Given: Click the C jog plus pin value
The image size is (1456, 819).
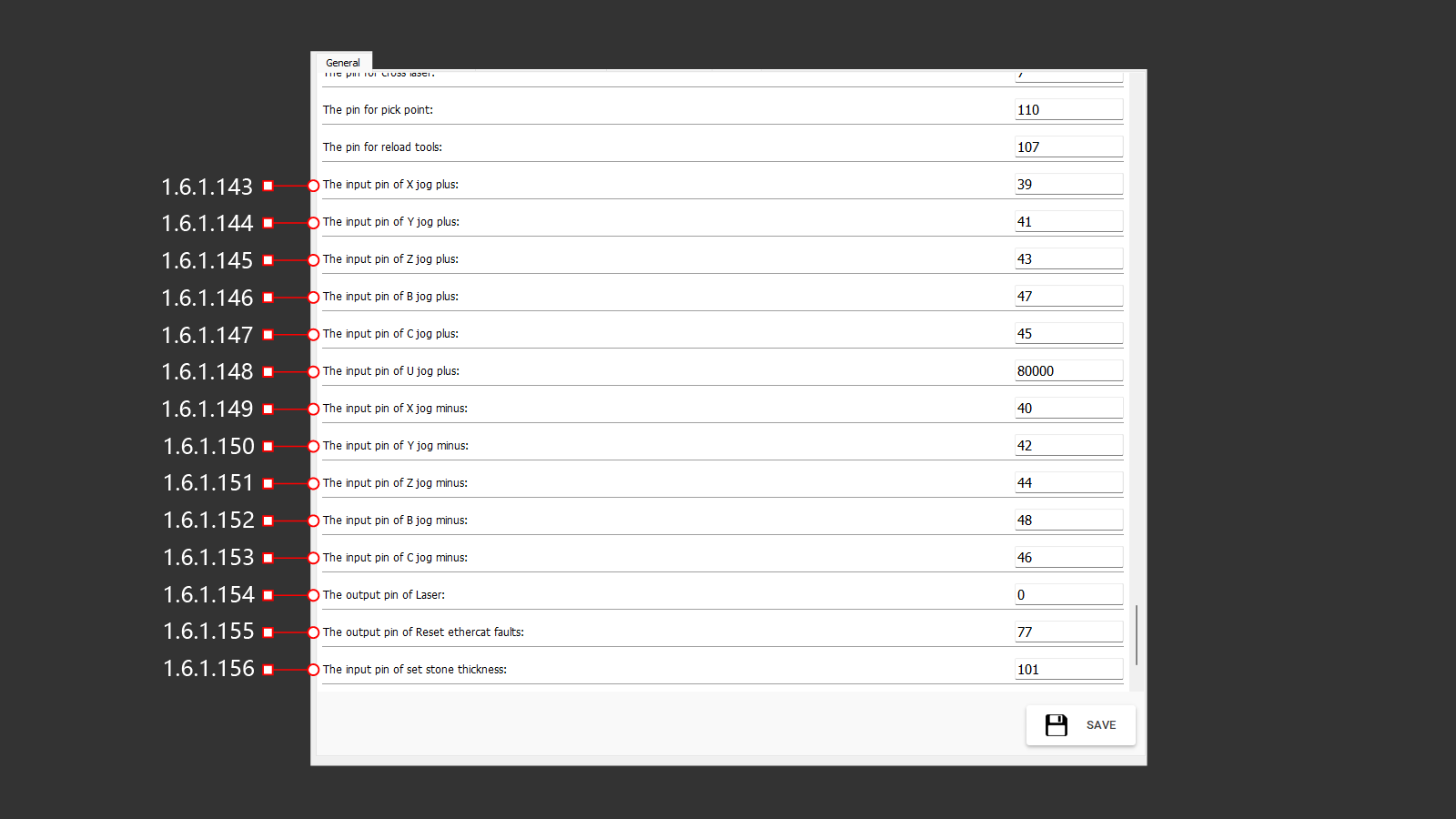Looking at the screenshot, I should pyautogui.click(x=1067, y=334).
